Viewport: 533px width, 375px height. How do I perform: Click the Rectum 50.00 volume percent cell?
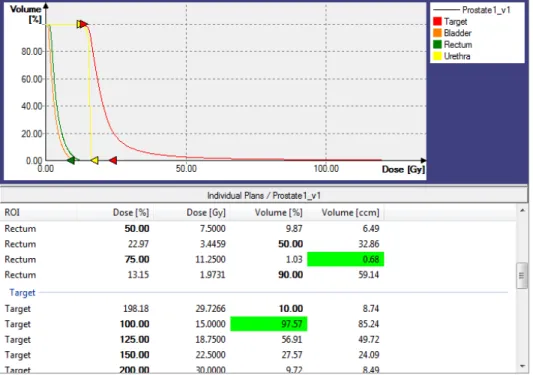tap(290, 244)
